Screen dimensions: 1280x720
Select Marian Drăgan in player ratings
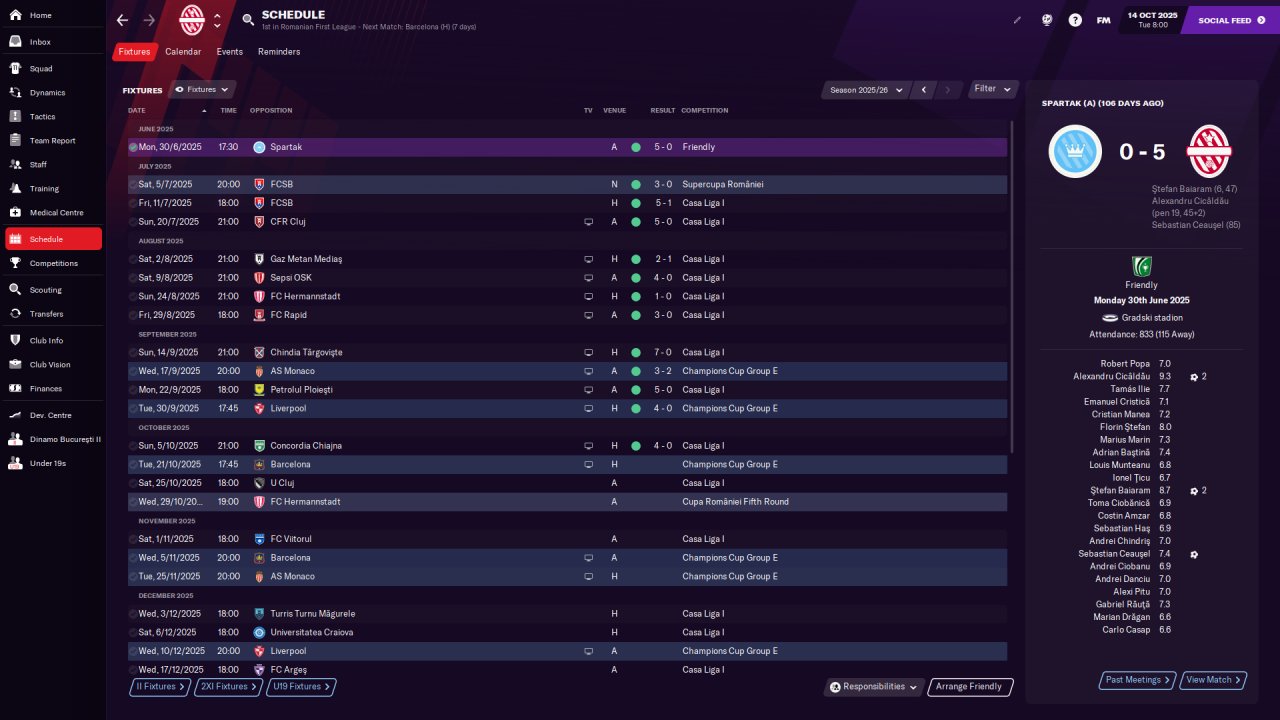pos(1123,617)
